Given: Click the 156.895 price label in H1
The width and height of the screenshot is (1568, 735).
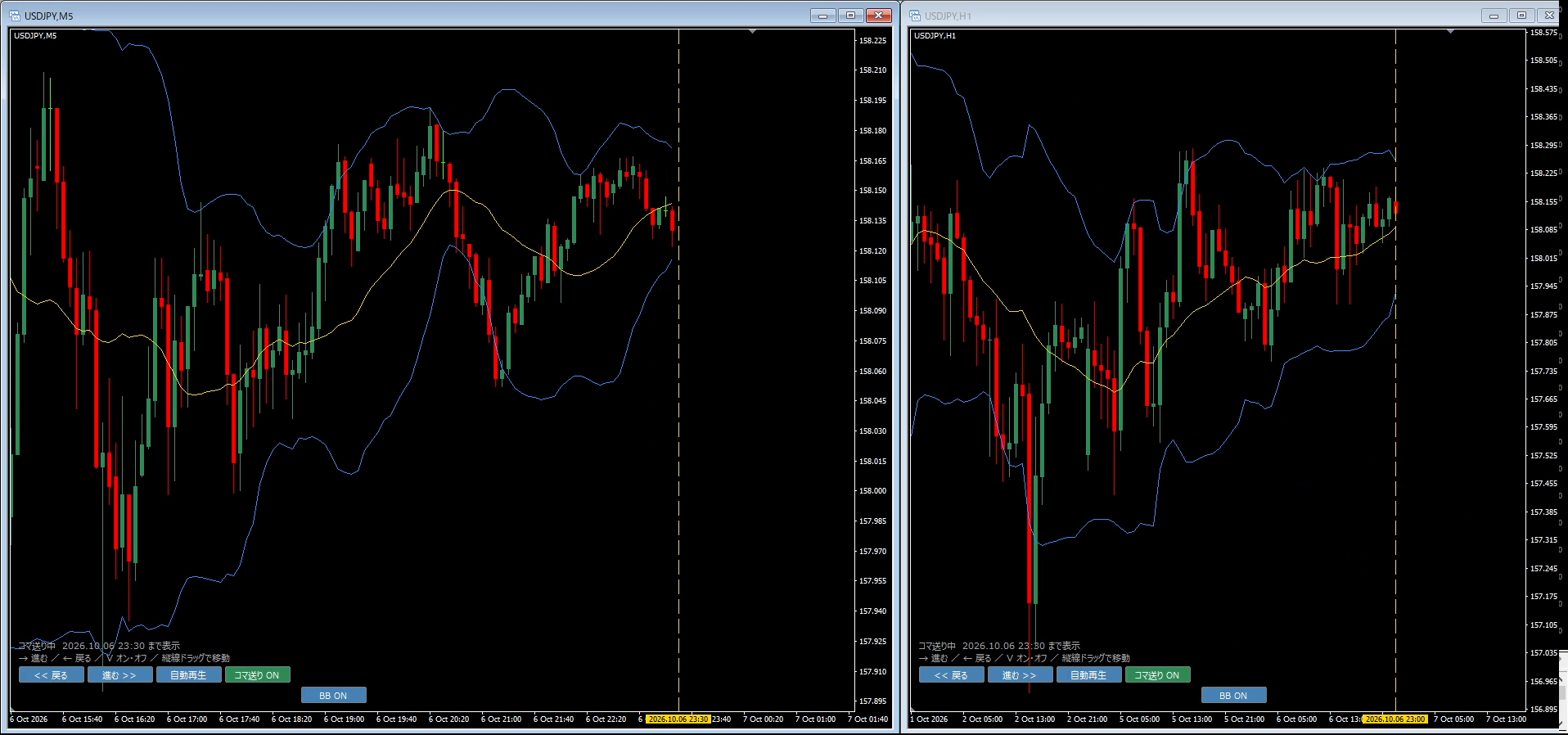Looking at the screenshot, I should [1543, 710].
